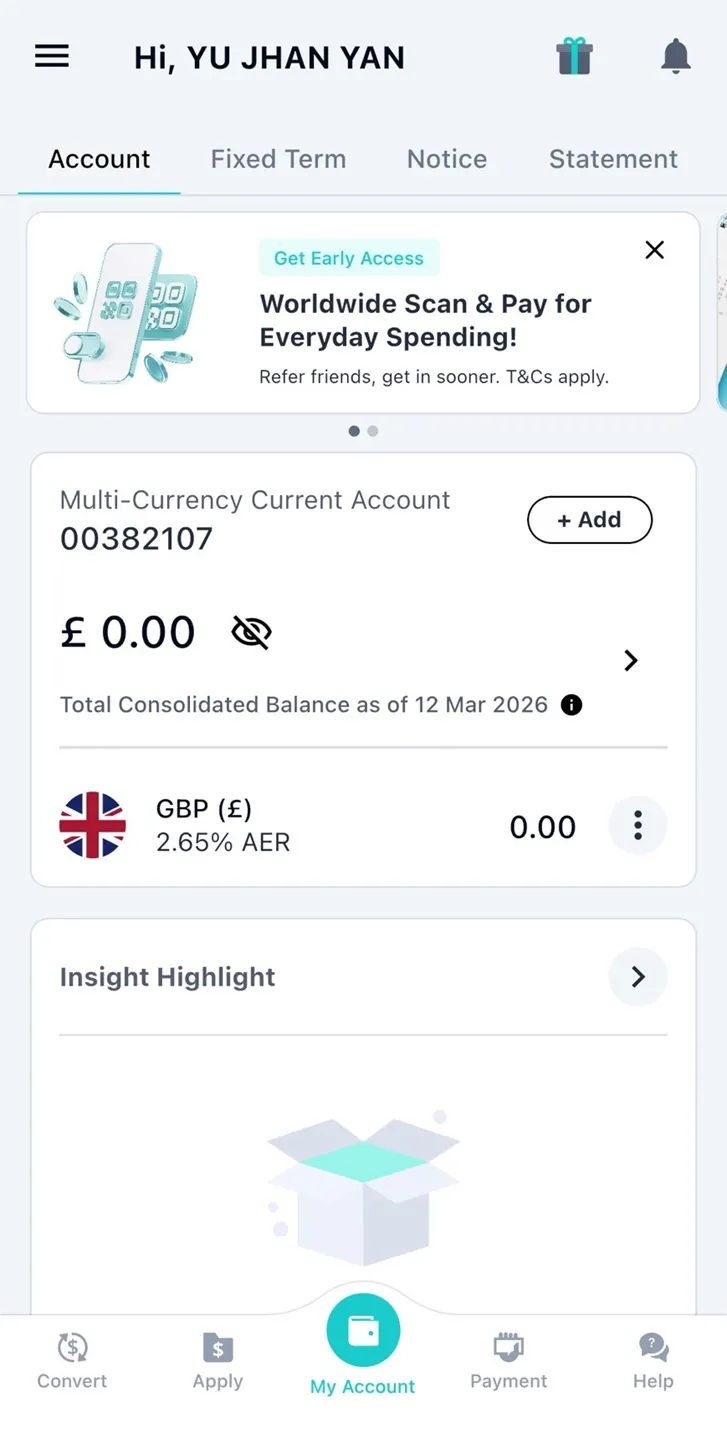Dismiss the Scan & Pay banner

click(x=655, y=250)
